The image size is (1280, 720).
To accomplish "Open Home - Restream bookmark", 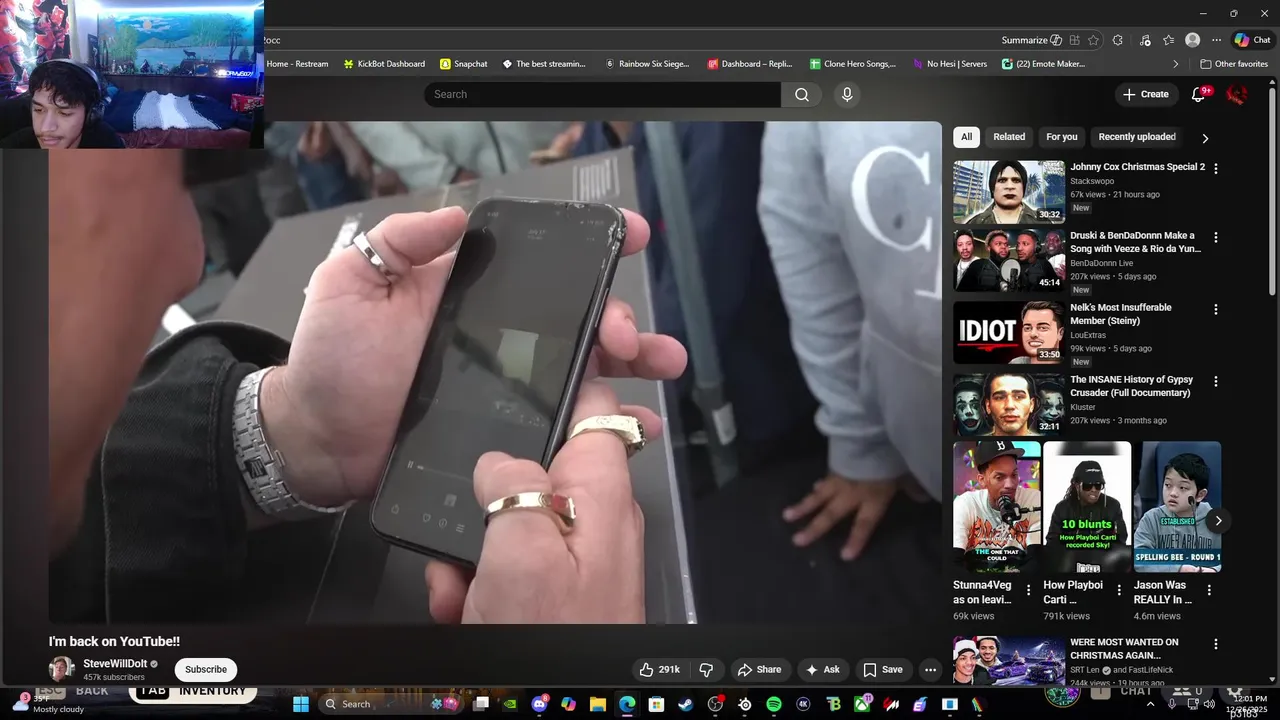I will click(x=298, y=64).
